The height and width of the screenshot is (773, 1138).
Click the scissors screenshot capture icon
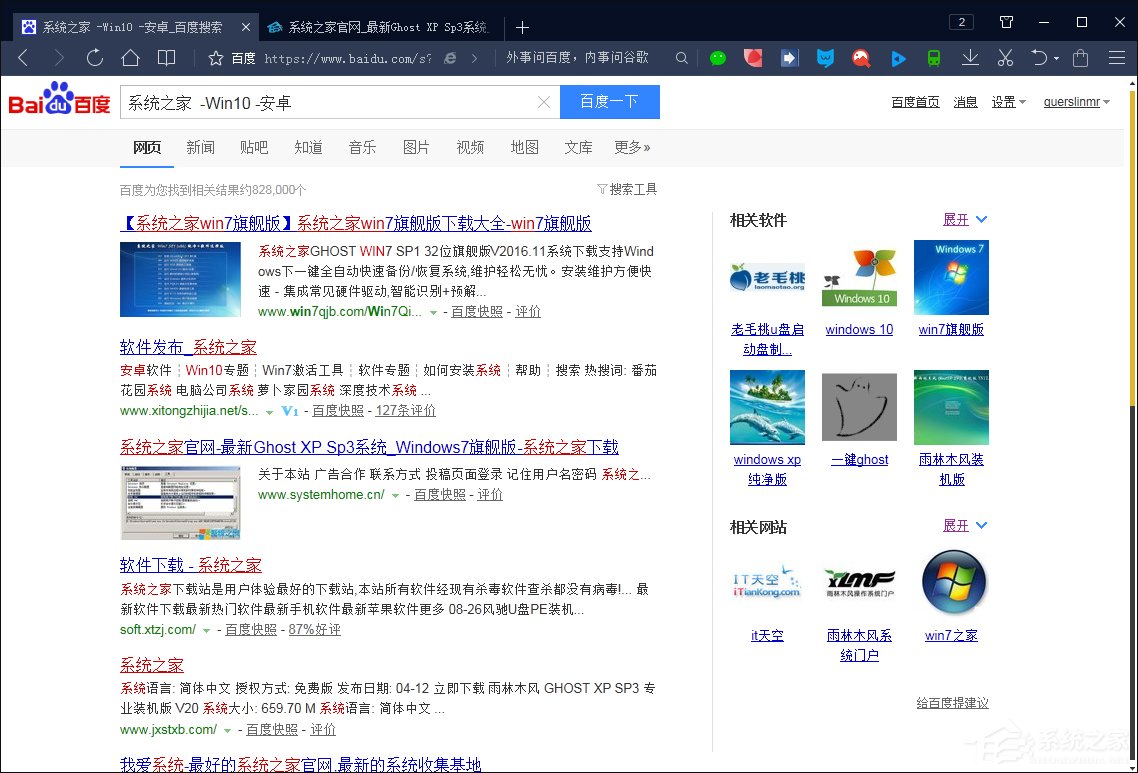point(1004,58)
